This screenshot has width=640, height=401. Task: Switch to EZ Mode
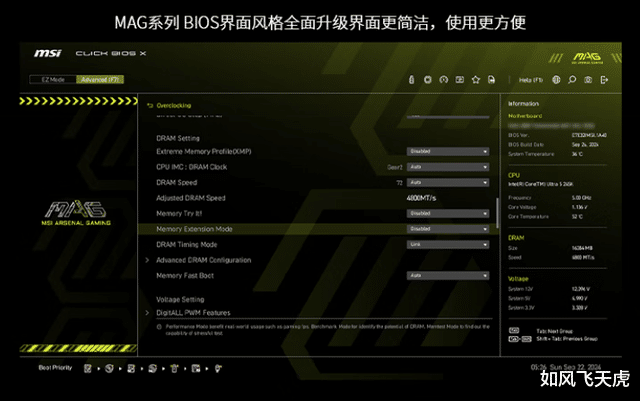pyautogui.click(x=53, y=80)
